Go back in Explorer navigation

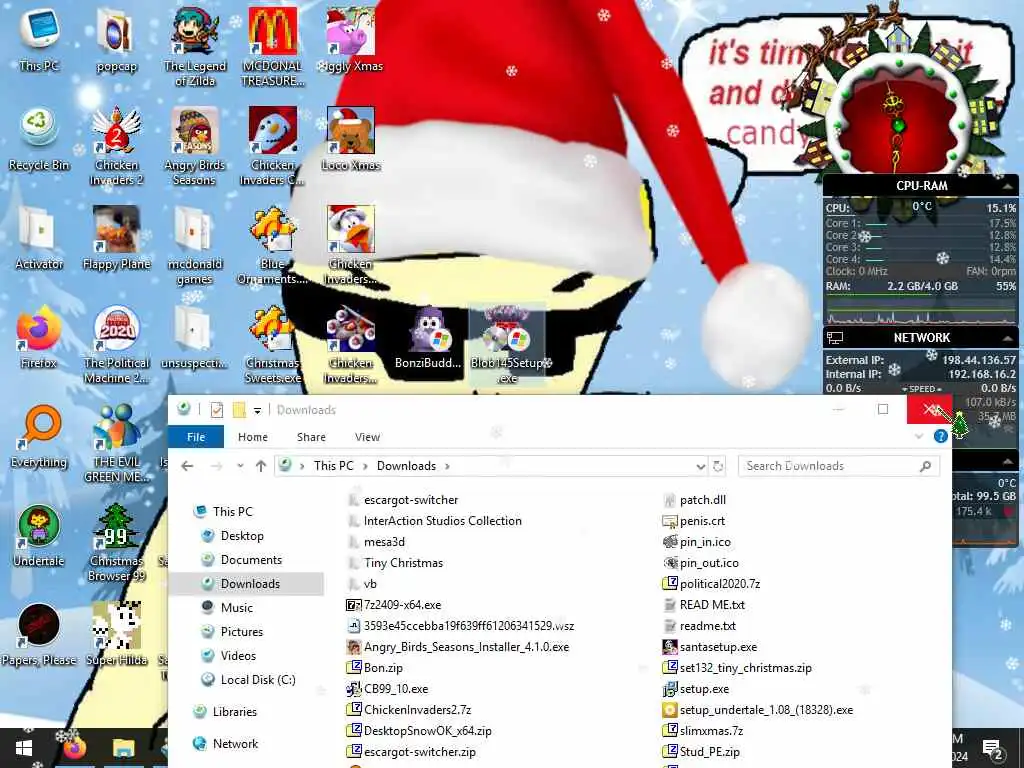(x=187, y=466)
